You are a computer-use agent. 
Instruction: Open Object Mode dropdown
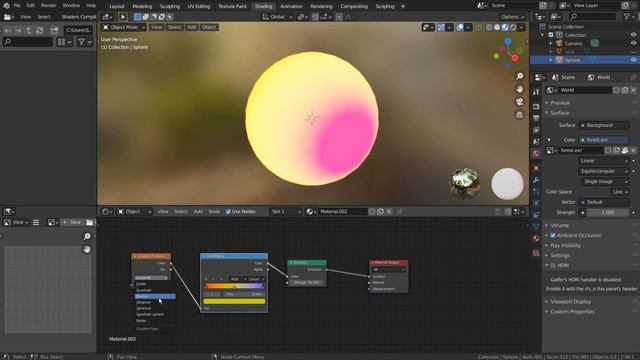click(x=124, y=27)
